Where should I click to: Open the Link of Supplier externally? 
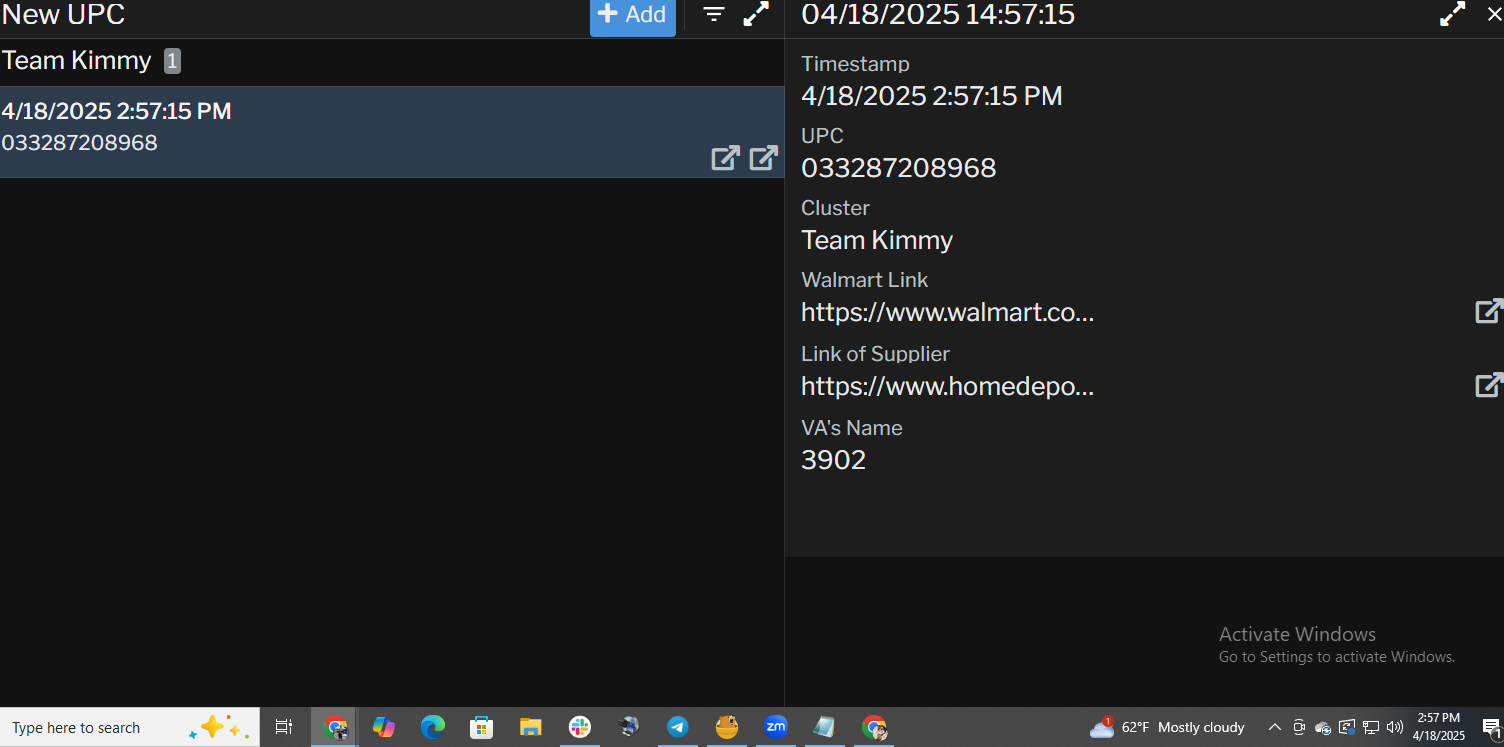[1488, 385]
